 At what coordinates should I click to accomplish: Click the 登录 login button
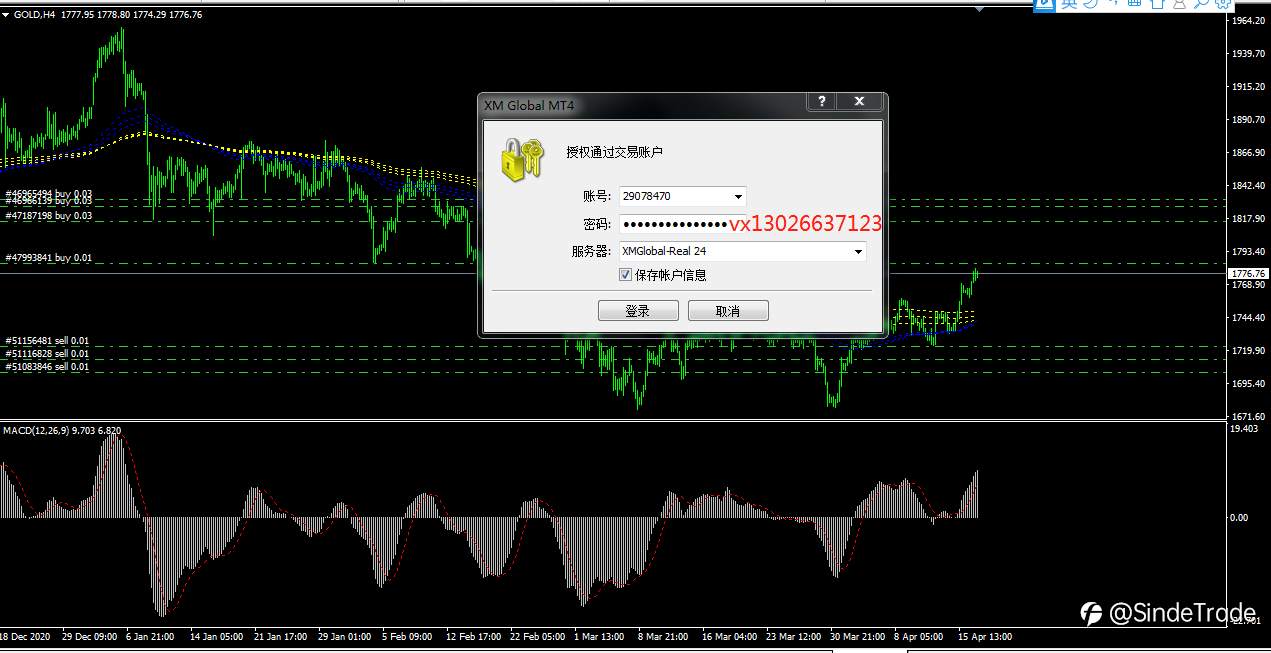pos(638,311)
